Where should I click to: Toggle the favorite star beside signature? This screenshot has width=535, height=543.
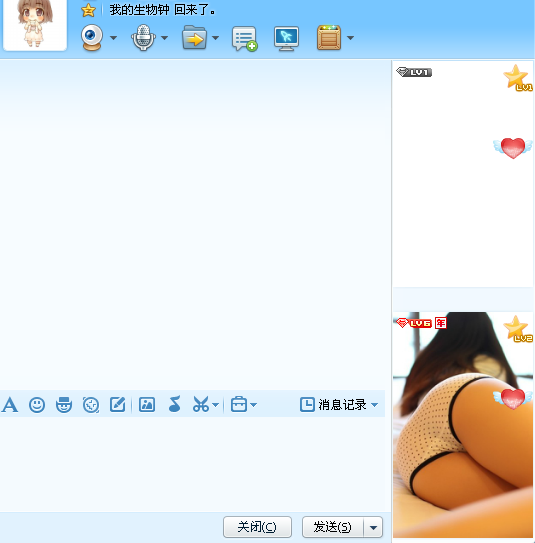tap(88, 10)
